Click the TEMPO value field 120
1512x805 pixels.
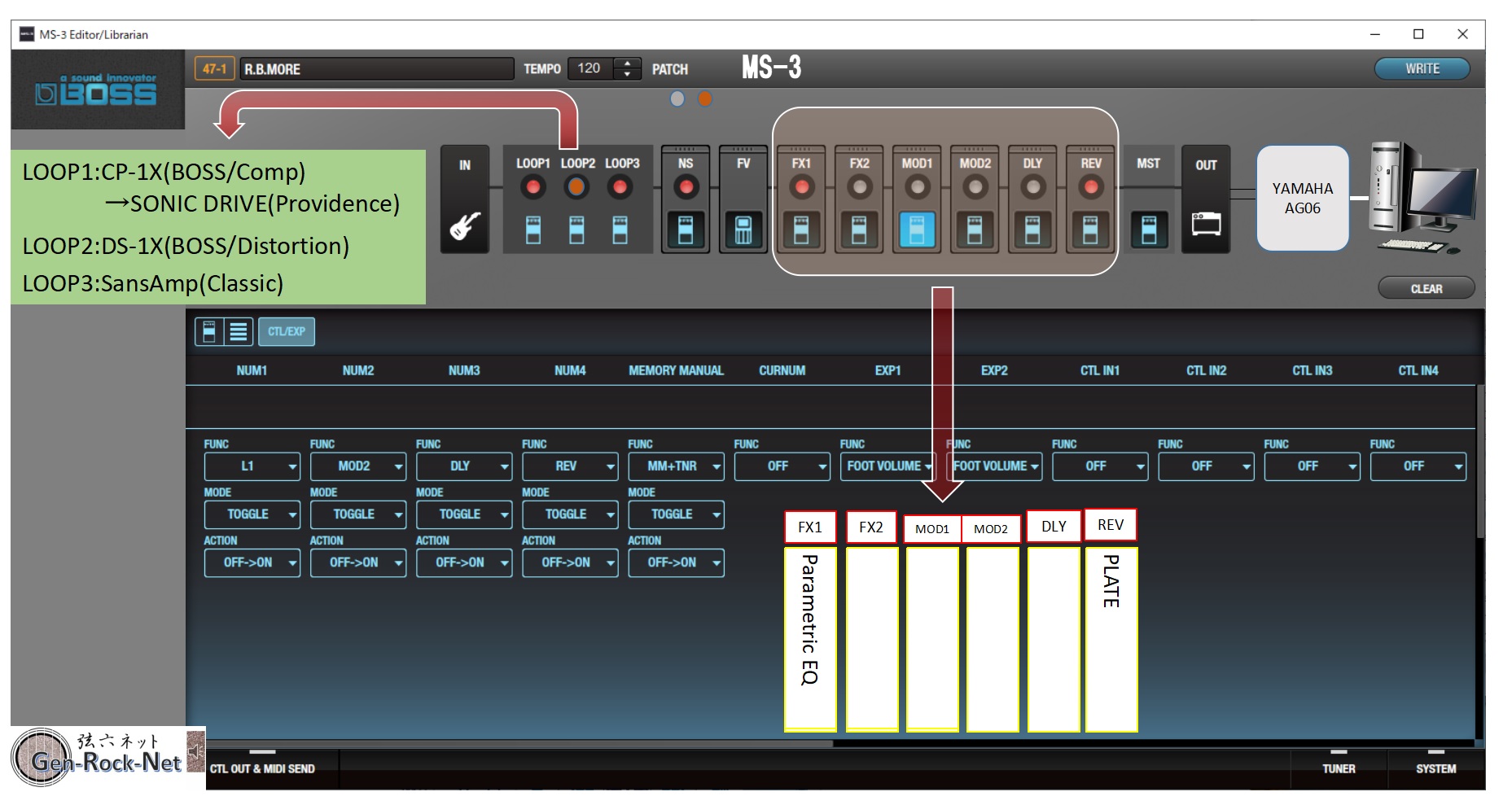pos(589,68)
